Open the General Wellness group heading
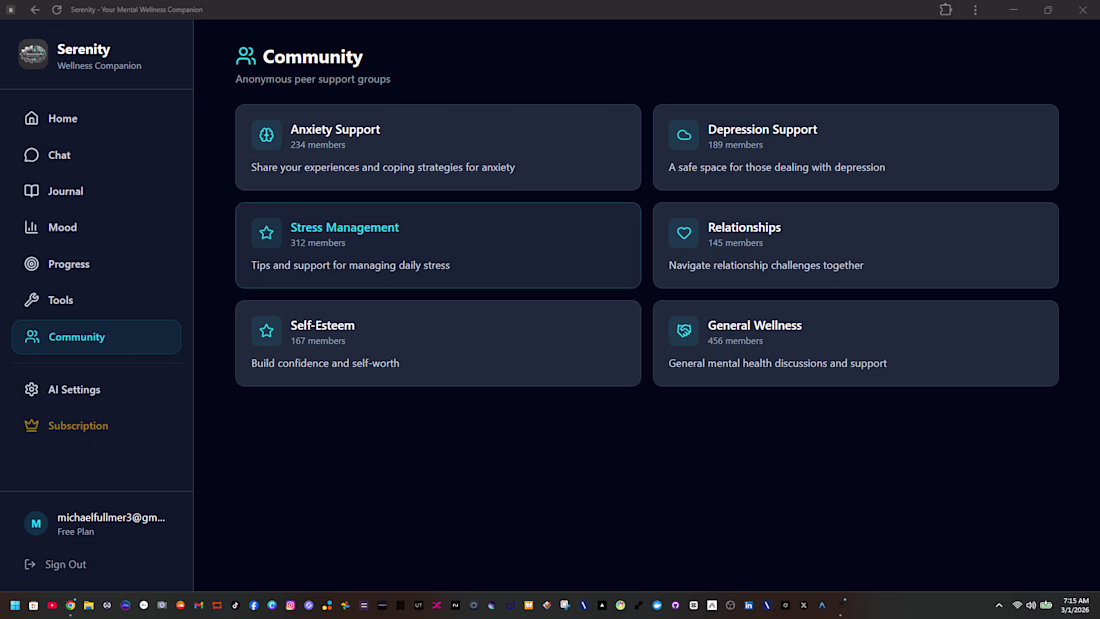Viewport: 1100px width, 619px height. tap(755, 326)
